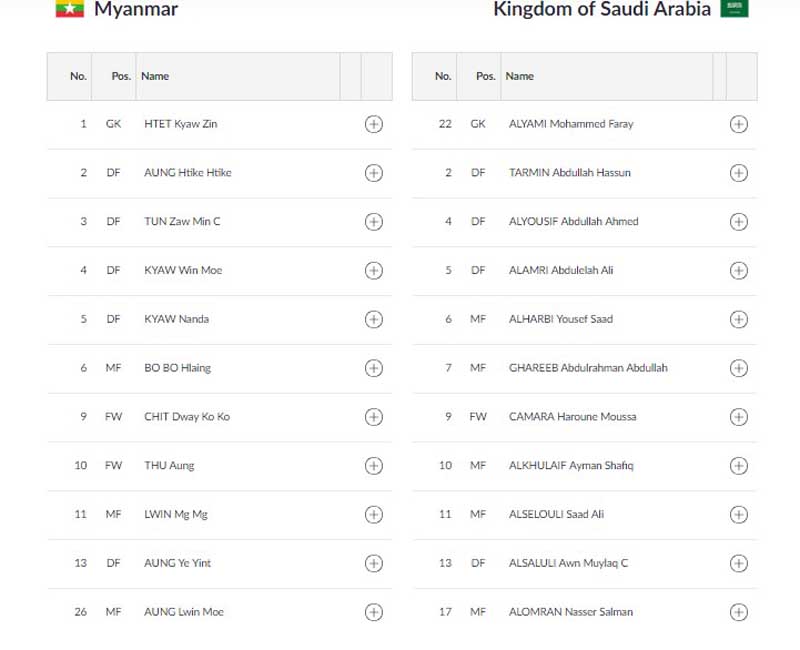Expand CHIT Dway Ko Ko details

click(373, 417)
